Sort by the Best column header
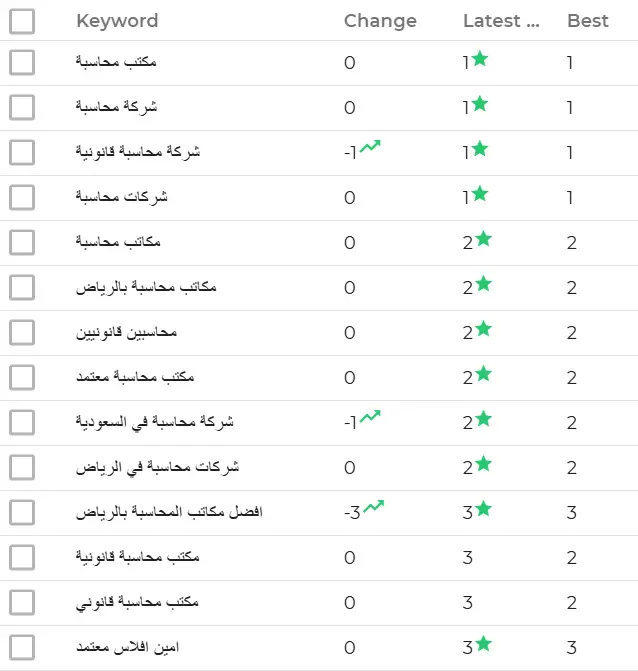 588,21
